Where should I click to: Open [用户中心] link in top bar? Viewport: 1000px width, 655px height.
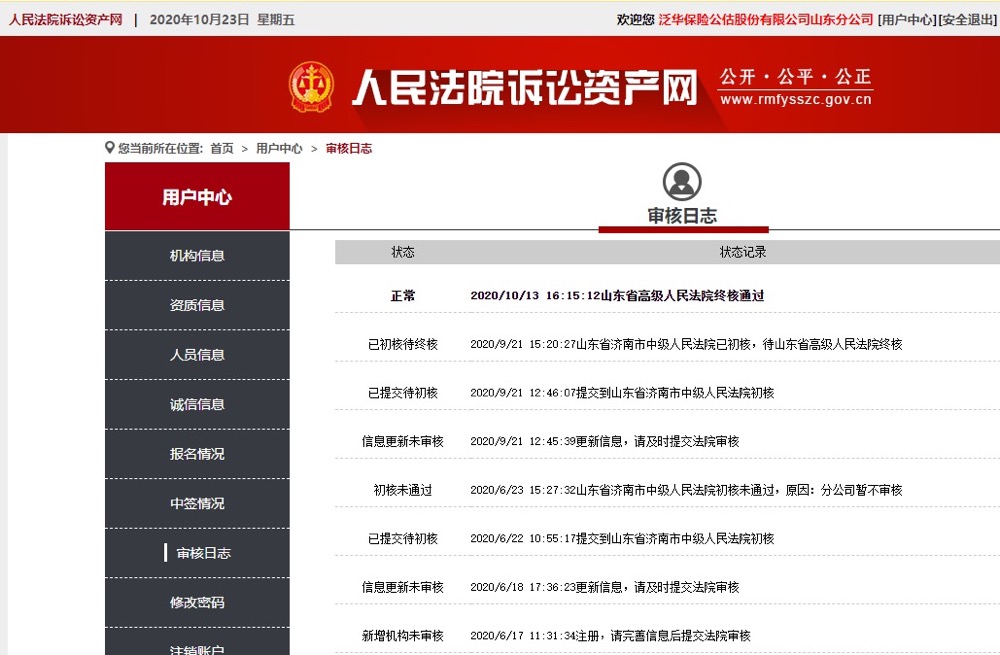[x=907, y=20]
